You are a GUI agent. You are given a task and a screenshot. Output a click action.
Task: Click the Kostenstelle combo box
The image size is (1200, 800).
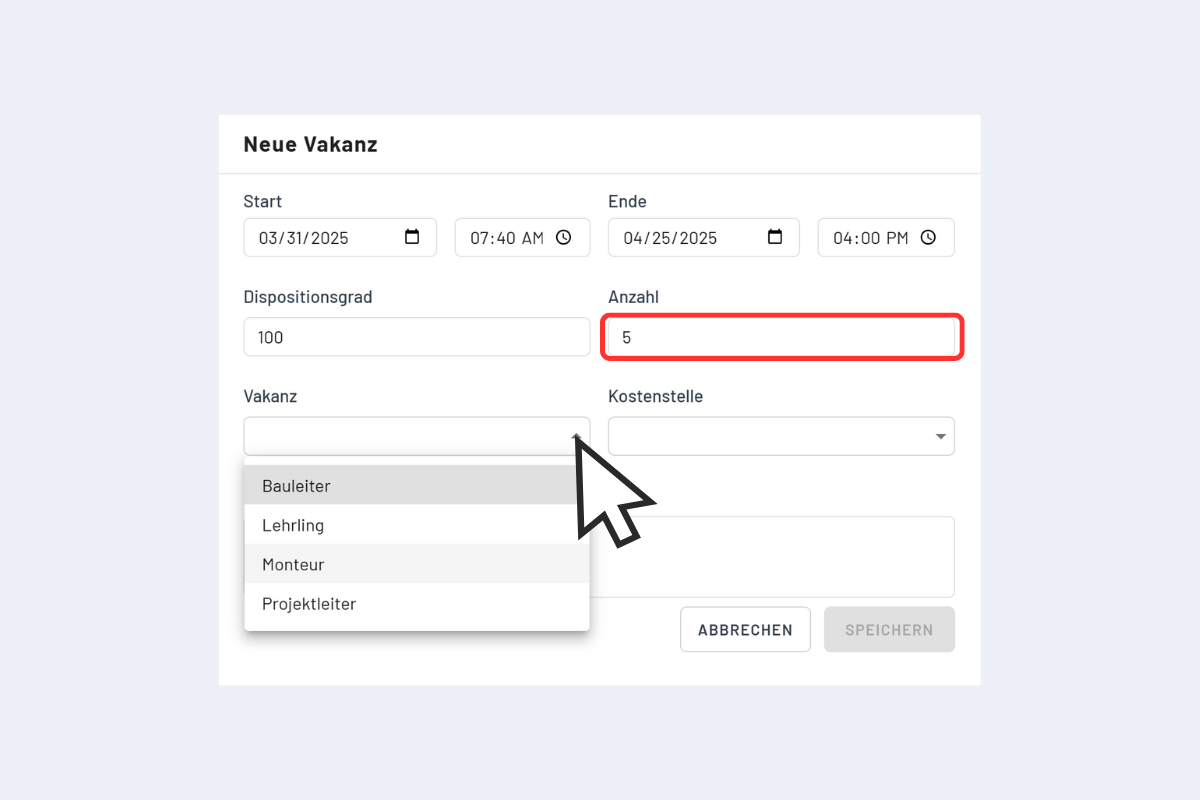pyautogui.click(x=781, y=436)
